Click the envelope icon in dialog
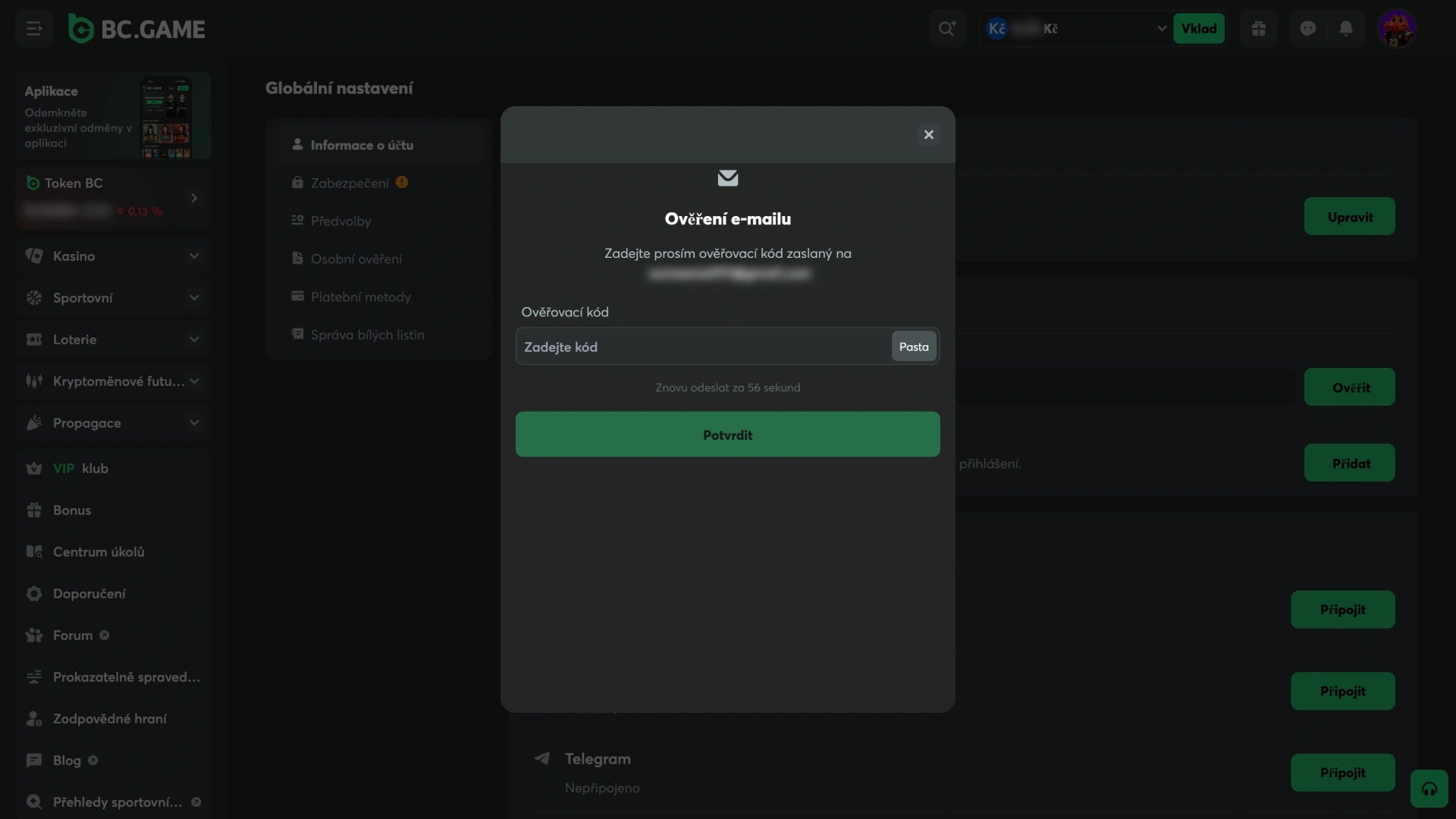This screenshot has width=1456, height=819. click(x=728, y=178)
